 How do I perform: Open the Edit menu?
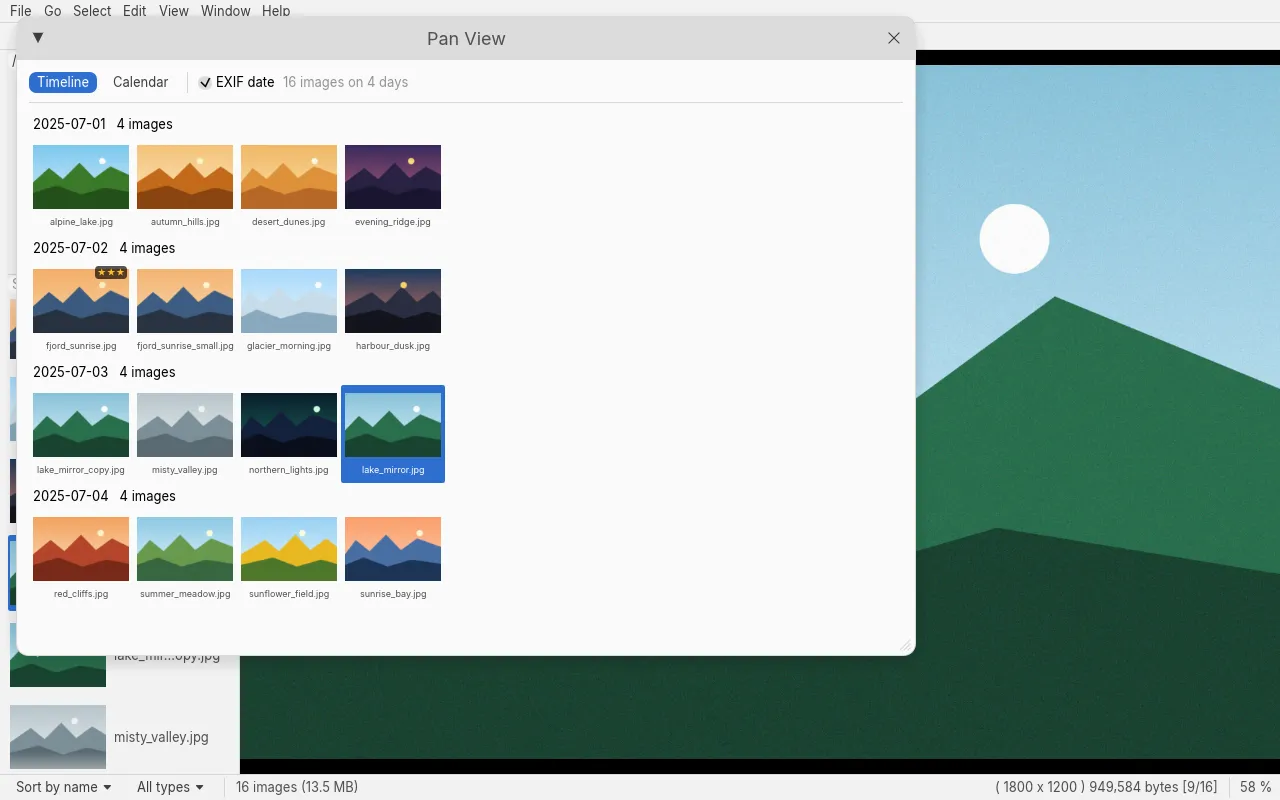tap(134, 11)
